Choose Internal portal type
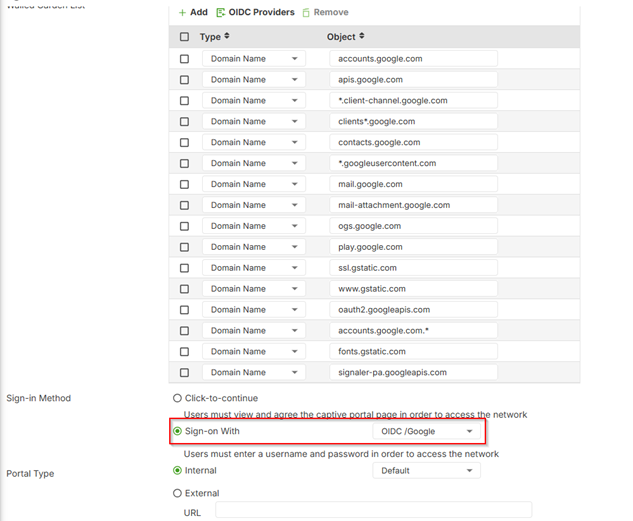Viewport: 633px width, 521px height. coord(177,471)
